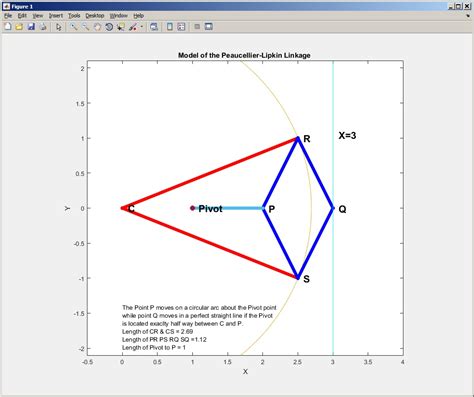Image resolution: width=474 pixels, height=397 pixels.
Task: Click the x-axis tick label '3.5'
Action: coord(368,362)
